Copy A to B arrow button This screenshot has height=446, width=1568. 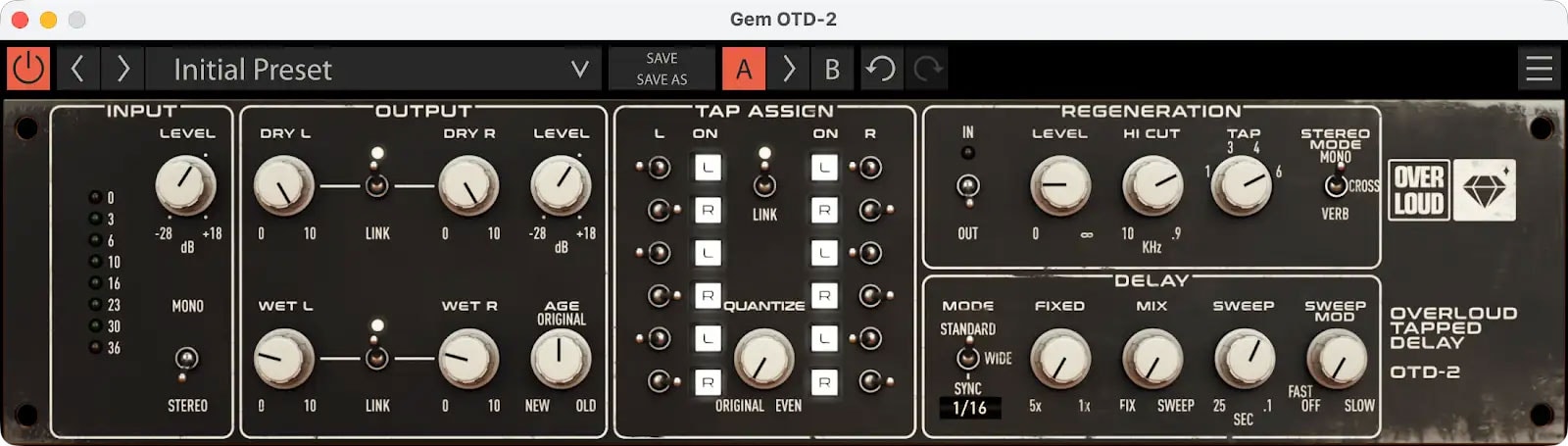point(788,69)
